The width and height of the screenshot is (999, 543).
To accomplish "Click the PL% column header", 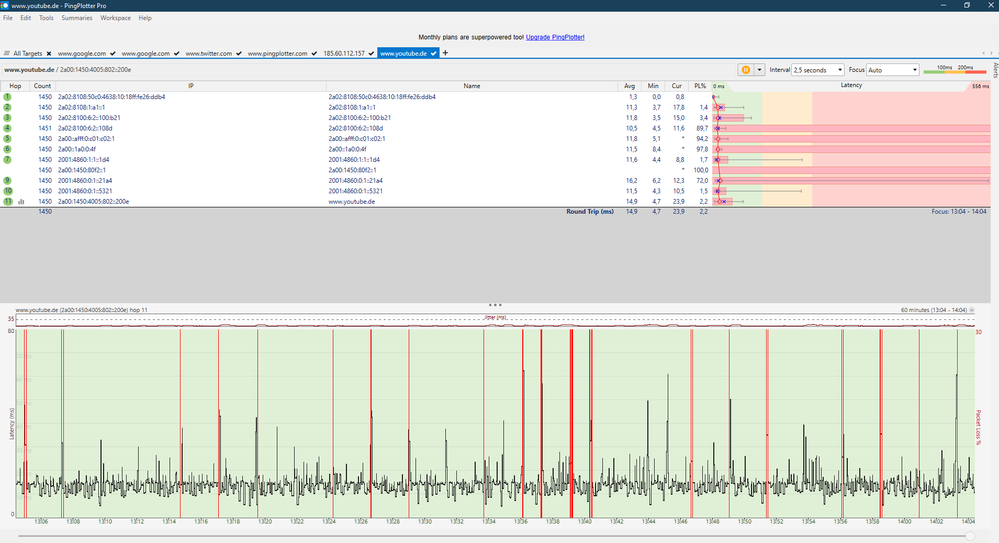I will 700,86.
